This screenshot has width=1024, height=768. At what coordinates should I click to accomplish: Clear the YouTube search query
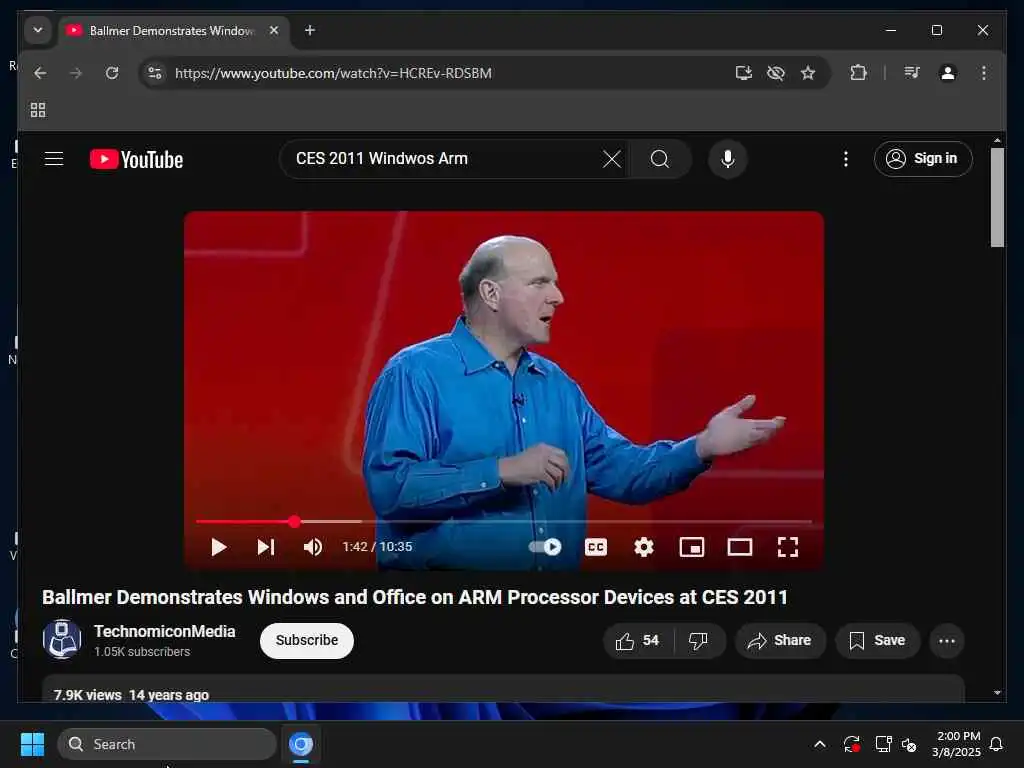coord(612,159)
